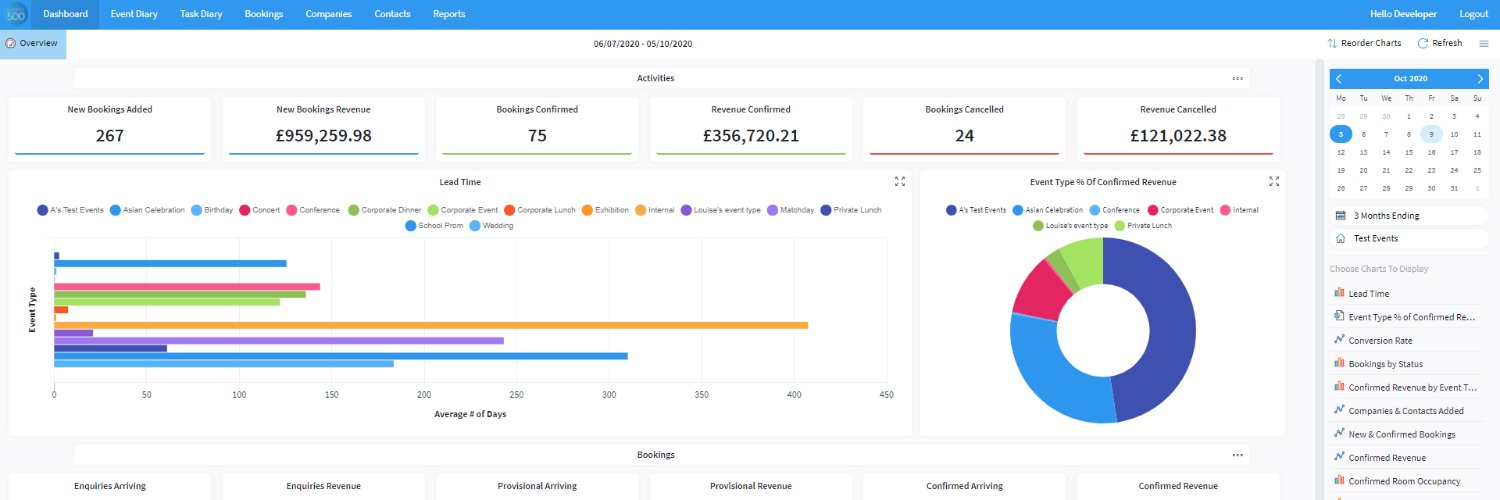Toggle the sidebar hamburger menu icon
Screen dimensions: 1500x500
1483,43
